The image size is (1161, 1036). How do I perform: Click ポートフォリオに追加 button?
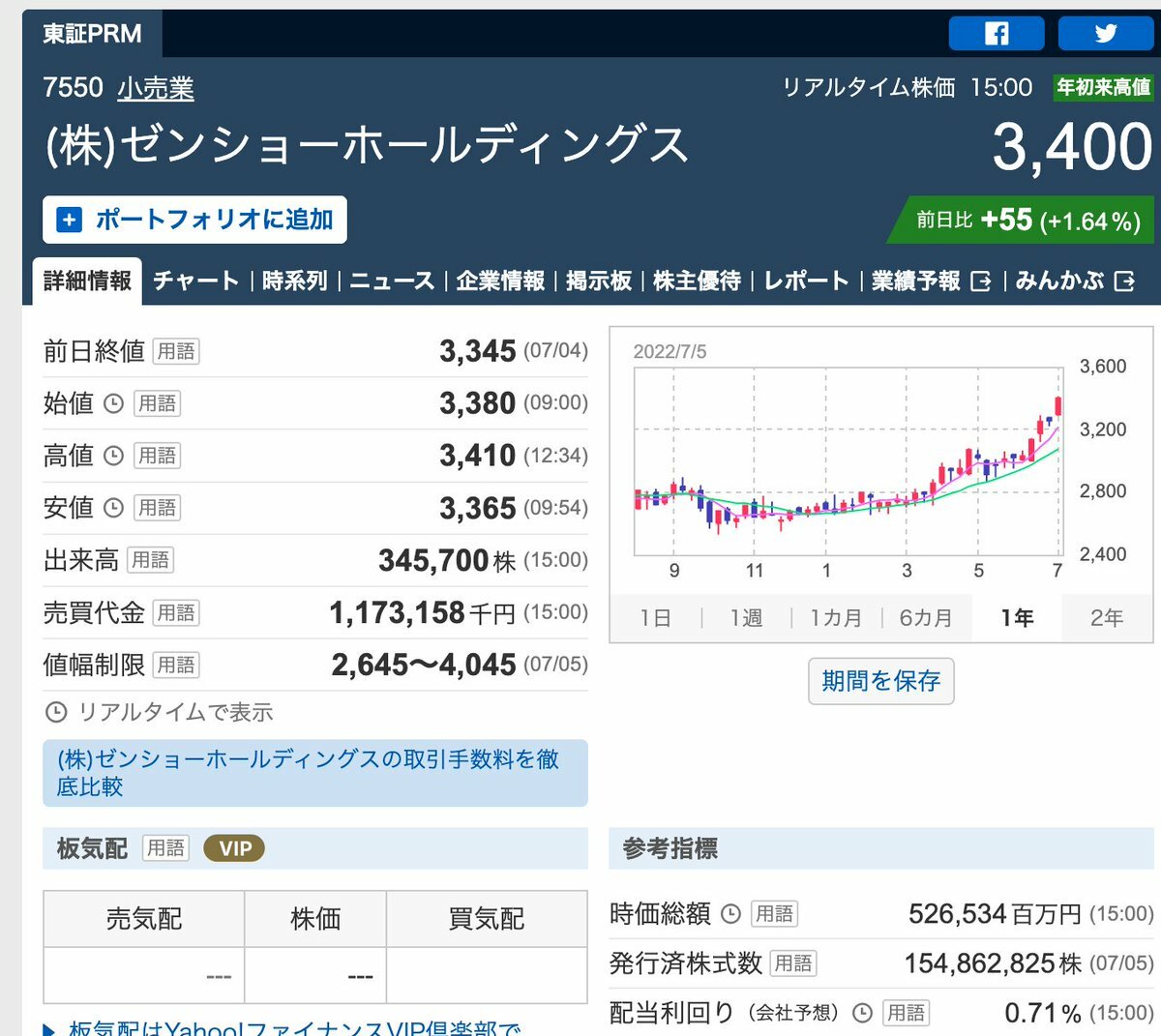194,220
